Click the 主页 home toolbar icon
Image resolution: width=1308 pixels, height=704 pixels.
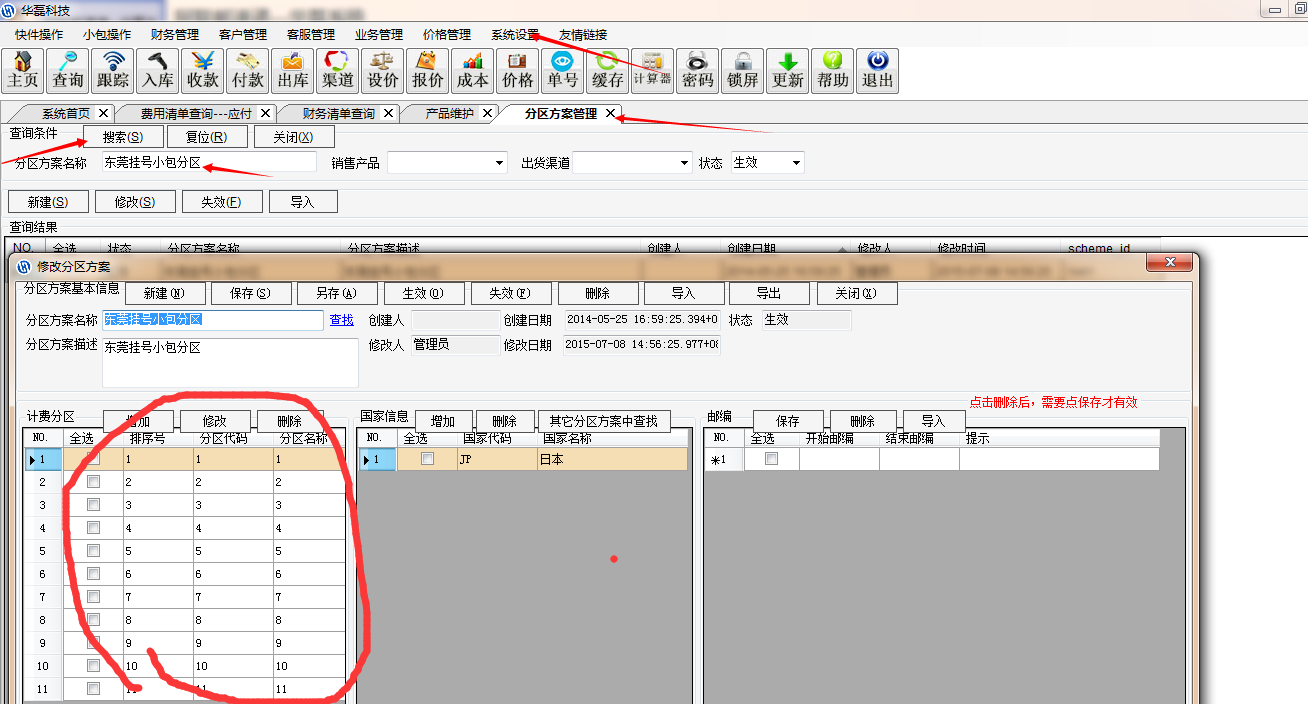click(23, 71)
